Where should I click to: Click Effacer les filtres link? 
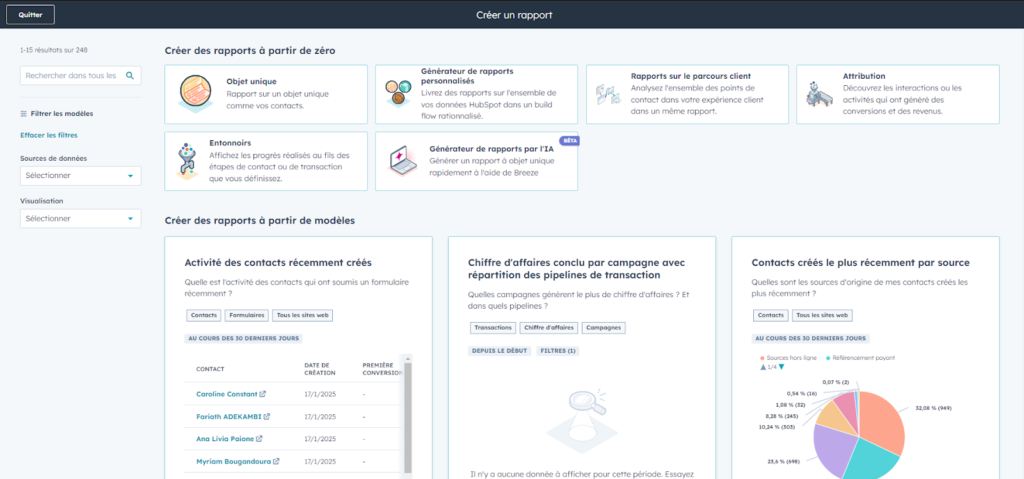[49, 135]
